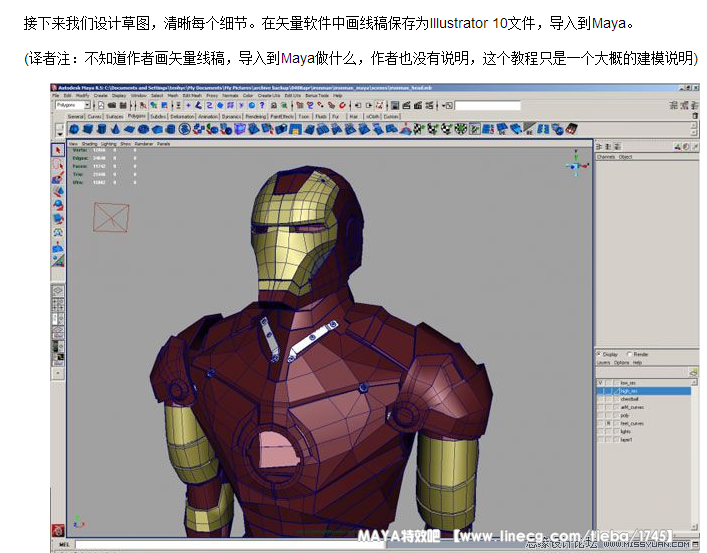
Task: Select the paint selection tool in toolbox
Action: tap(58, 178)
